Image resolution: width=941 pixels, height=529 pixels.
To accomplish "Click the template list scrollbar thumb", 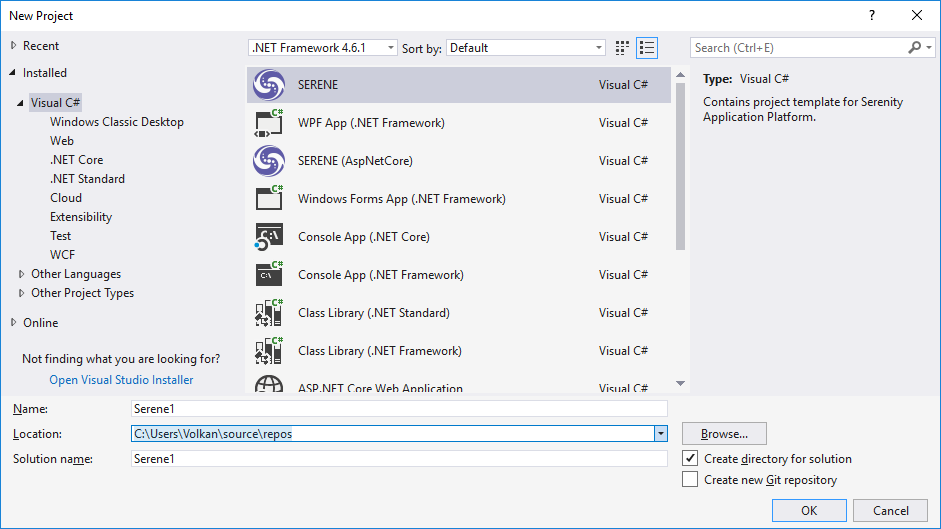I will (x=680, y=166).
